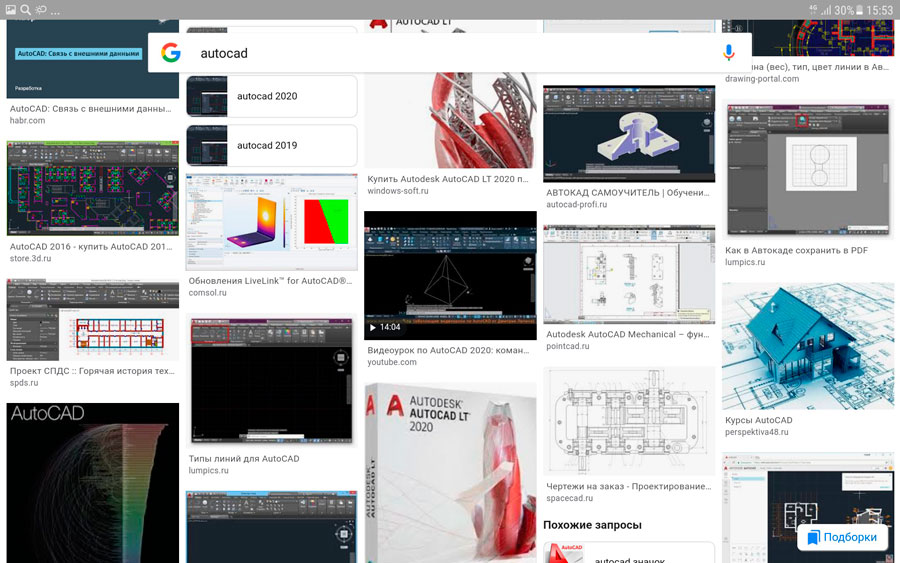900x563 pixels.
Task: Open the СПДС project building plan thumbnail
Action: (x=92, y=320)
